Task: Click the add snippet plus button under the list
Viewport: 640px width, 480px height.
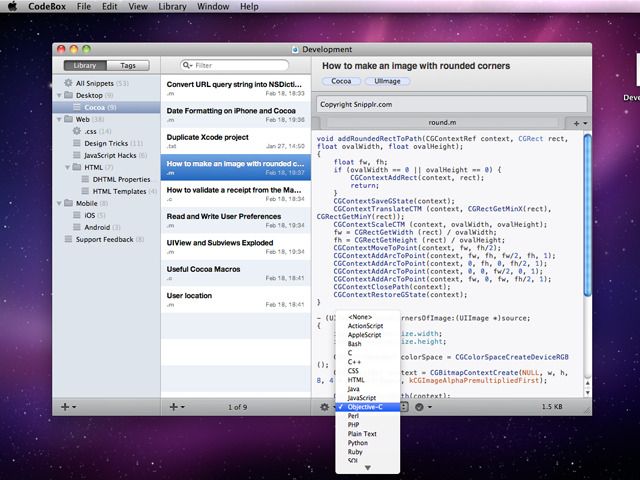Action: [x=173, y=407]
